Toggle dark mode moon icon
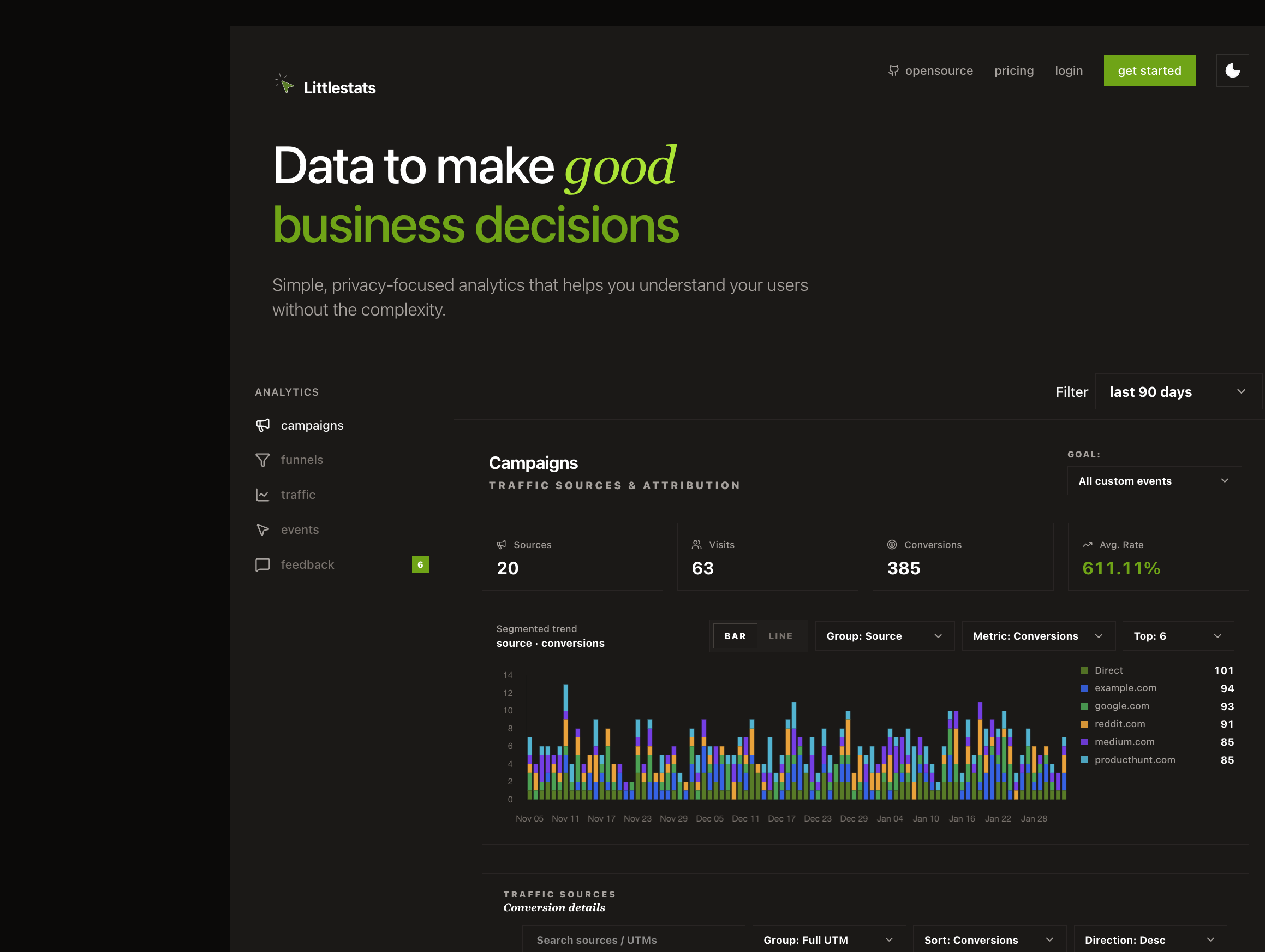Screen dimensions: 1265x952 [x=1232, y=70]
